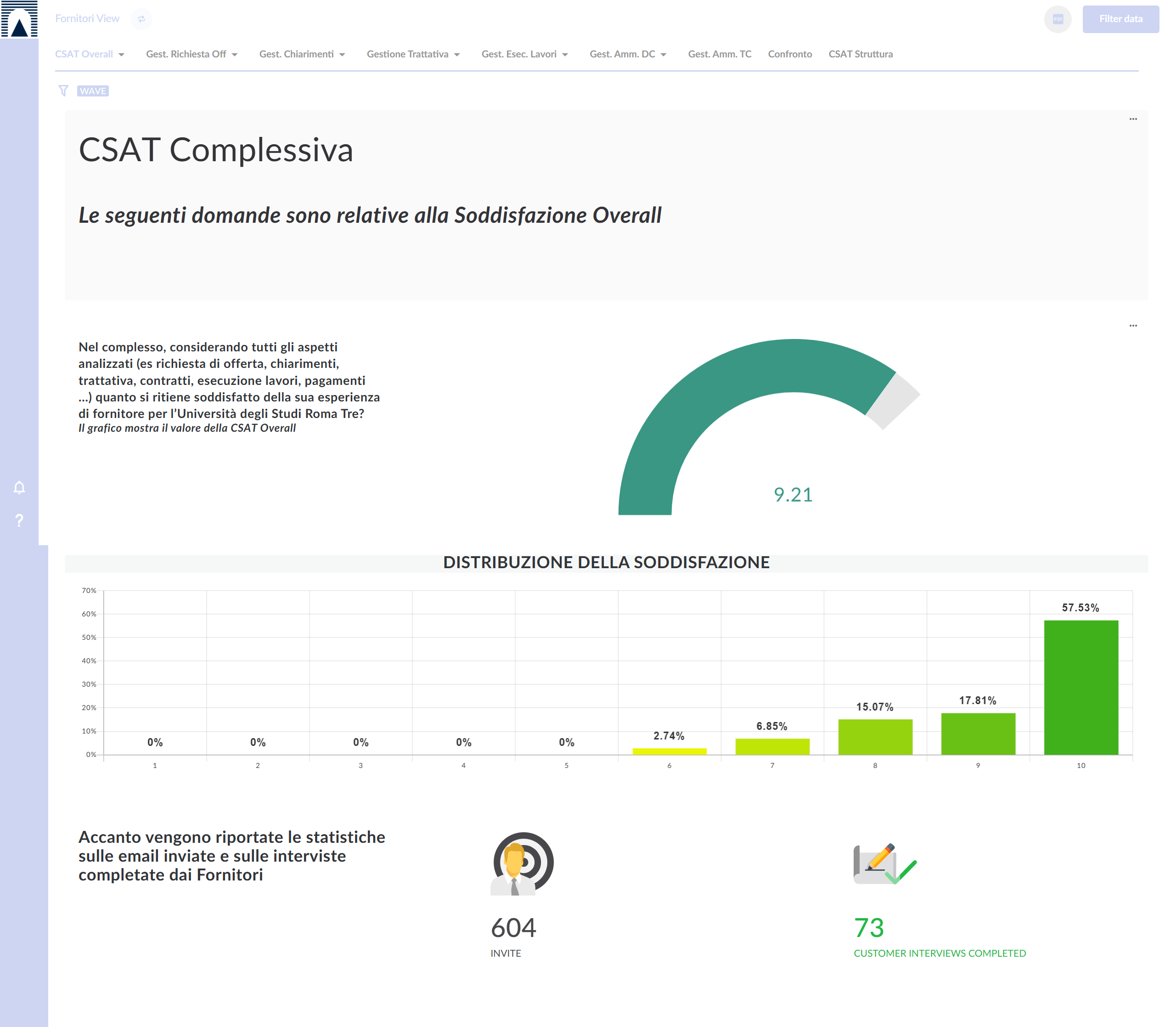Image resolution: width=1176 pixels, height=1027 pixels.
Task: Click the 57.53% bar for score 10
Action: 1080,687
